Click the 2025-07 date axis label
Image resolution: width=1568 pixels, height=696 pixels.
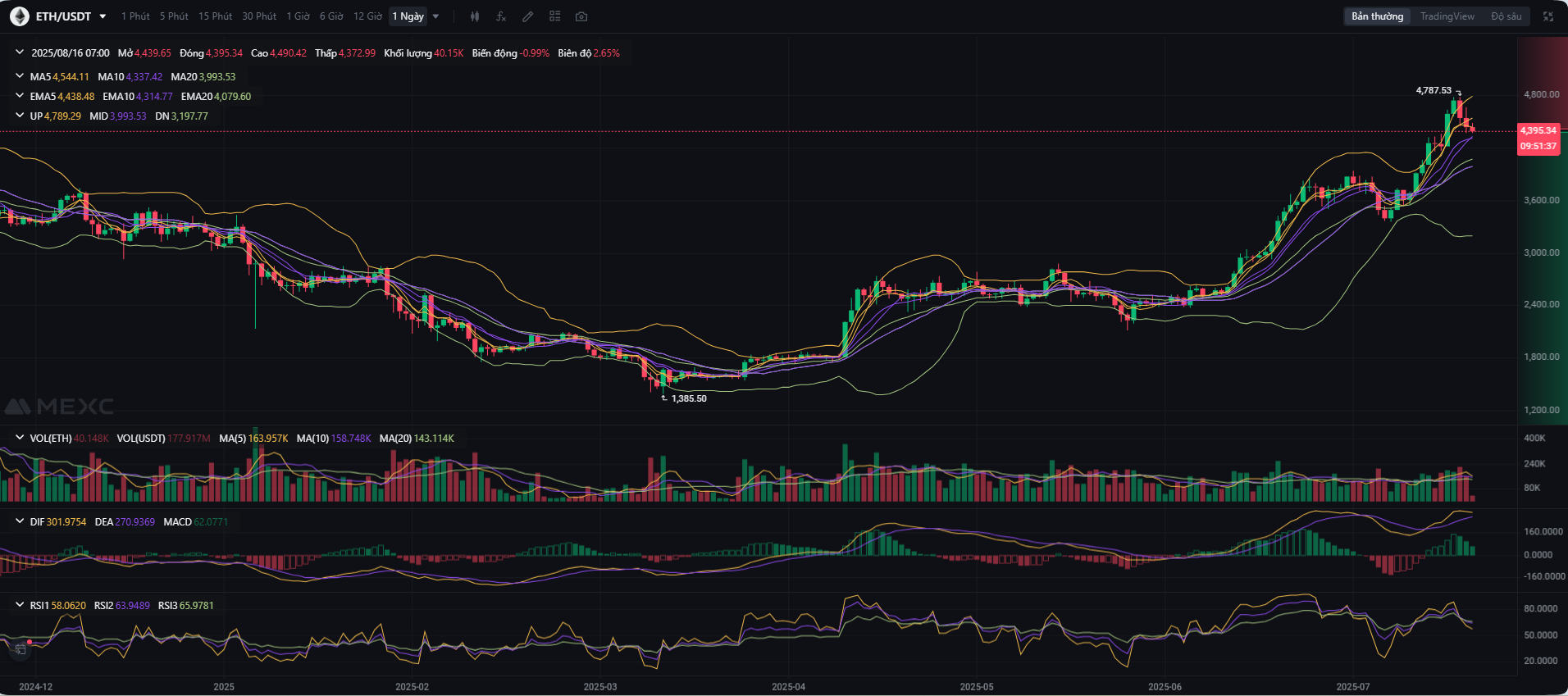tap(1353, 687)
